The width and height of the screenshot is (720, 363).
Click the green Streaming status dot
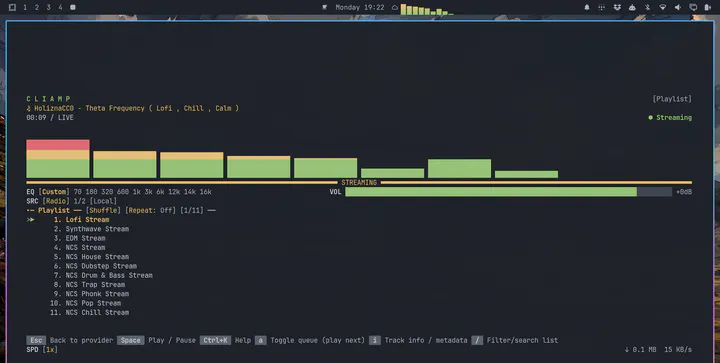(x=650, y=118)
